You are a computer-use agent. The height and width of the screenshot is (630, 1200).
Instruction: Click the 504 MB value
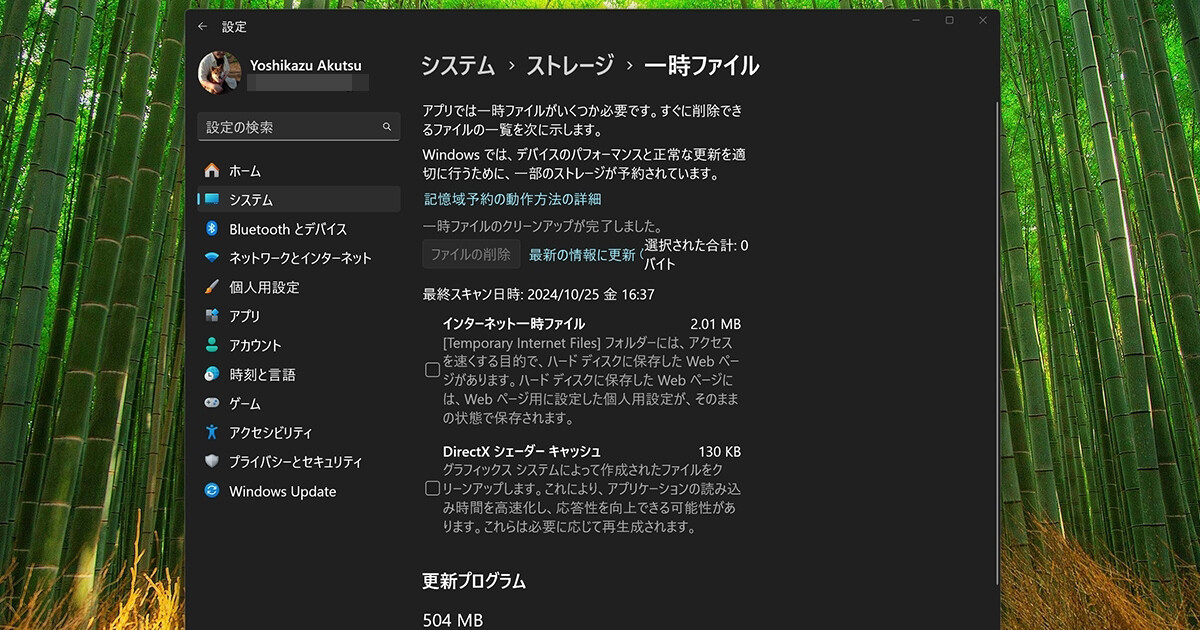tap(452, 620)
